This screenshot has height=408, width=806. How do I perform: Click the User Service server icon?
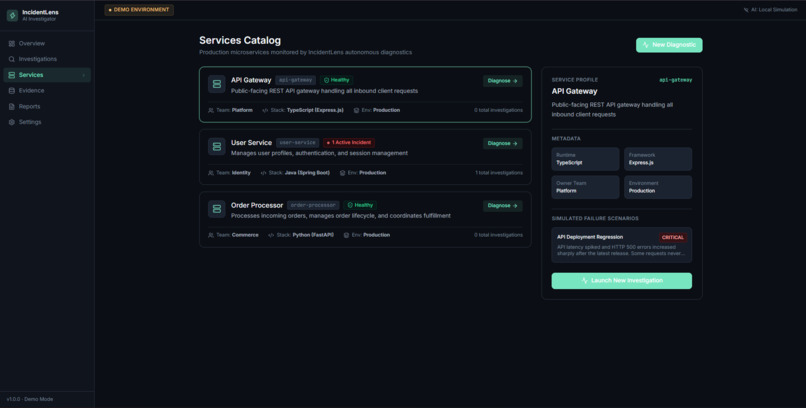(216, 146)
